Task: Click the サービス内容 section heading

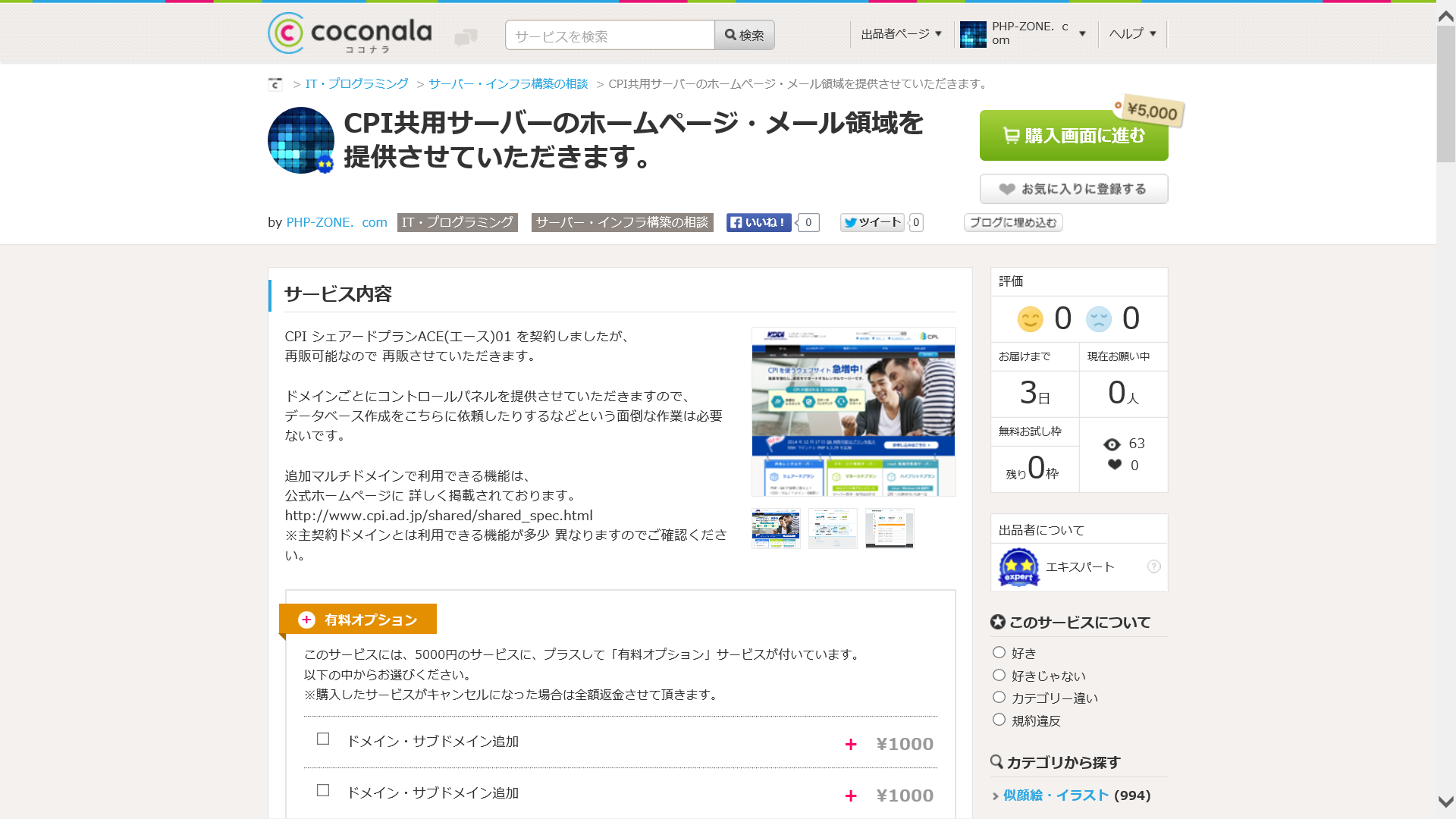Action: point(338,294)
